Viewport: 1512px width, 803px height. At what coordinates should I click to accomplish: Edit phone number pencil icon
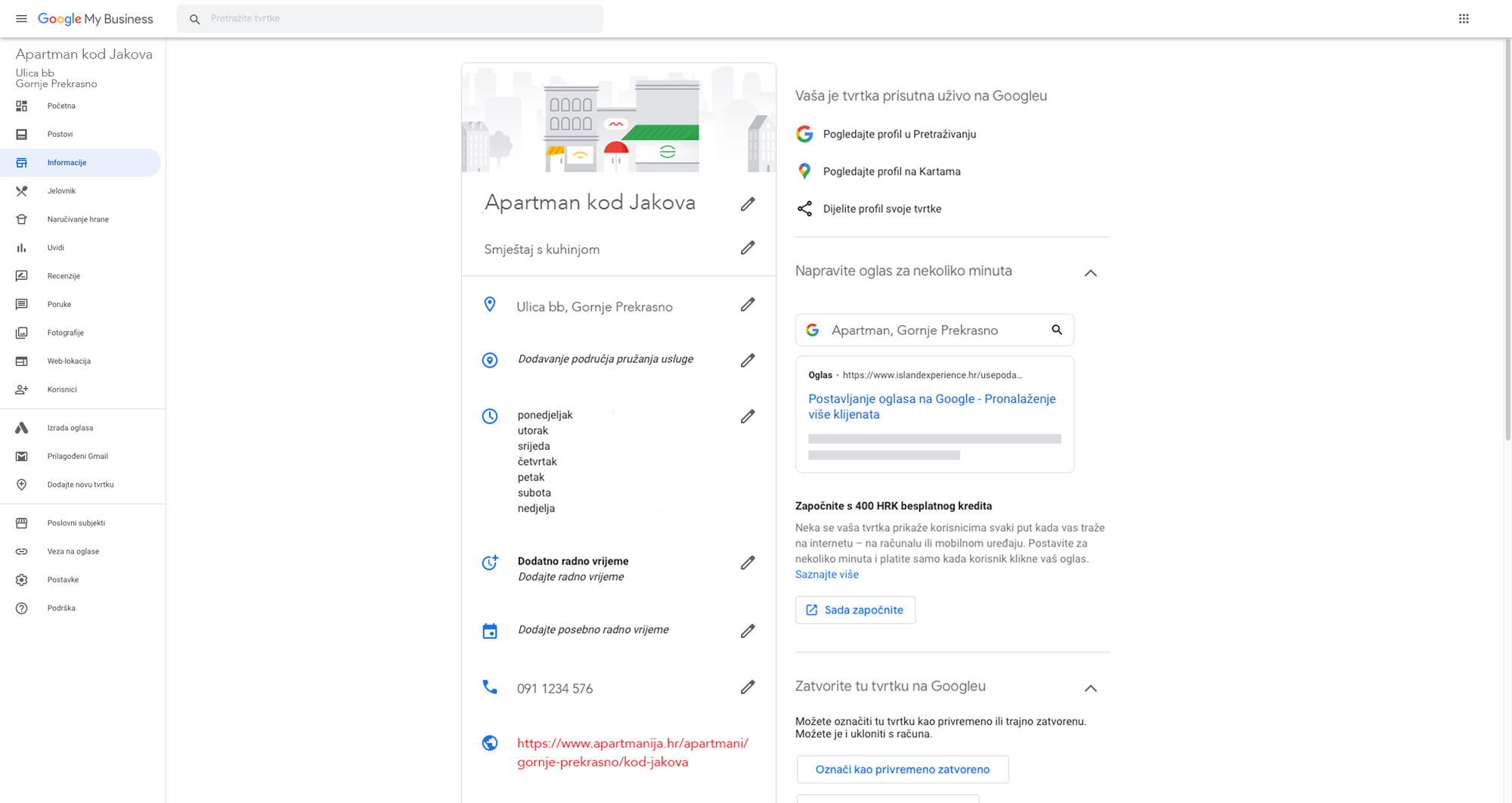tap(748, 687)
